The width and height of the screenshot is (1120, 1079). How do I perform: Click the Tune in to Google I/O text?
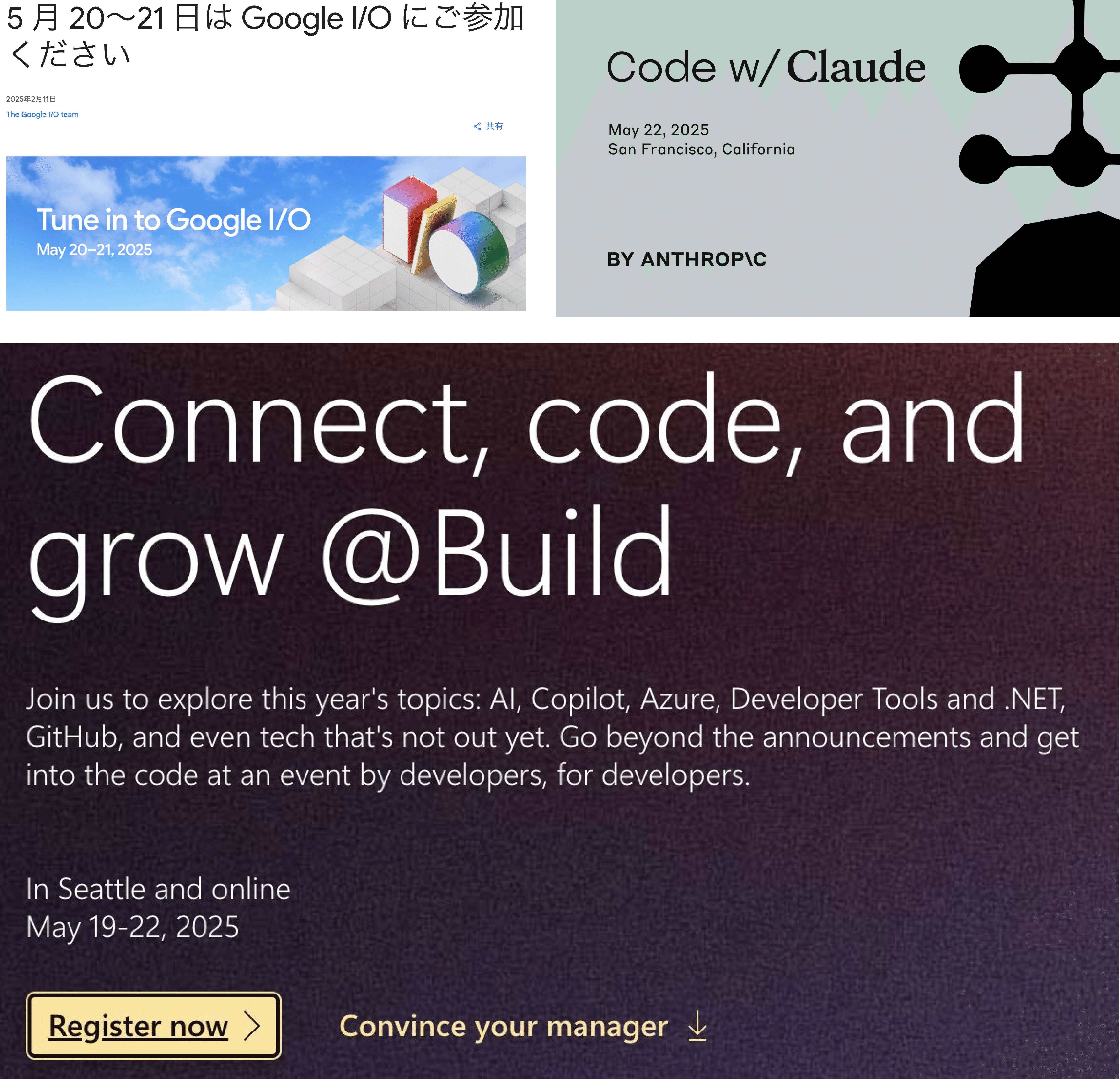coord(174,220)
